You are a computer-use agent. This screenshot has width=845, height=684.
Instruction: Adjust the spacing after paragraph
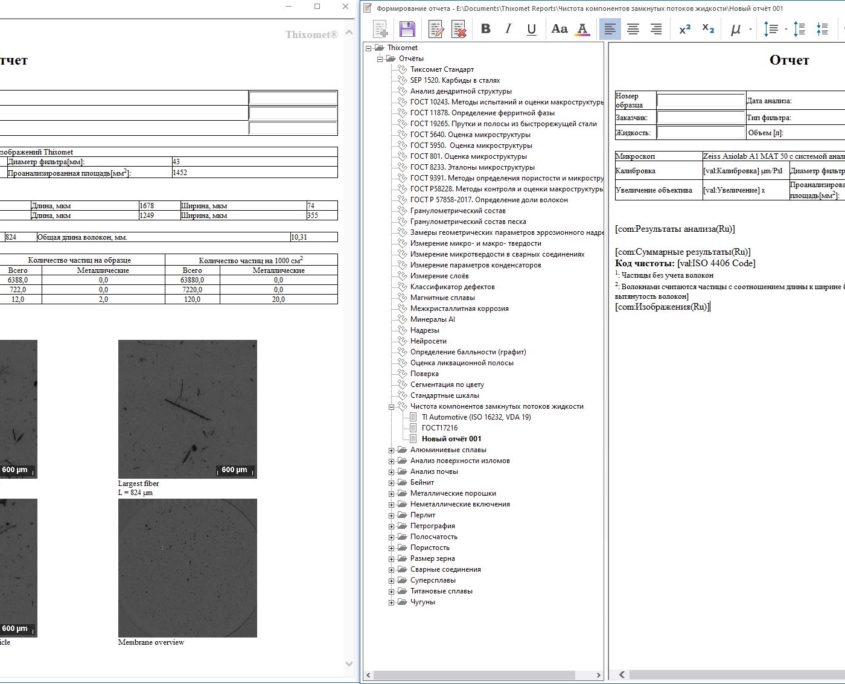point(822,29)
